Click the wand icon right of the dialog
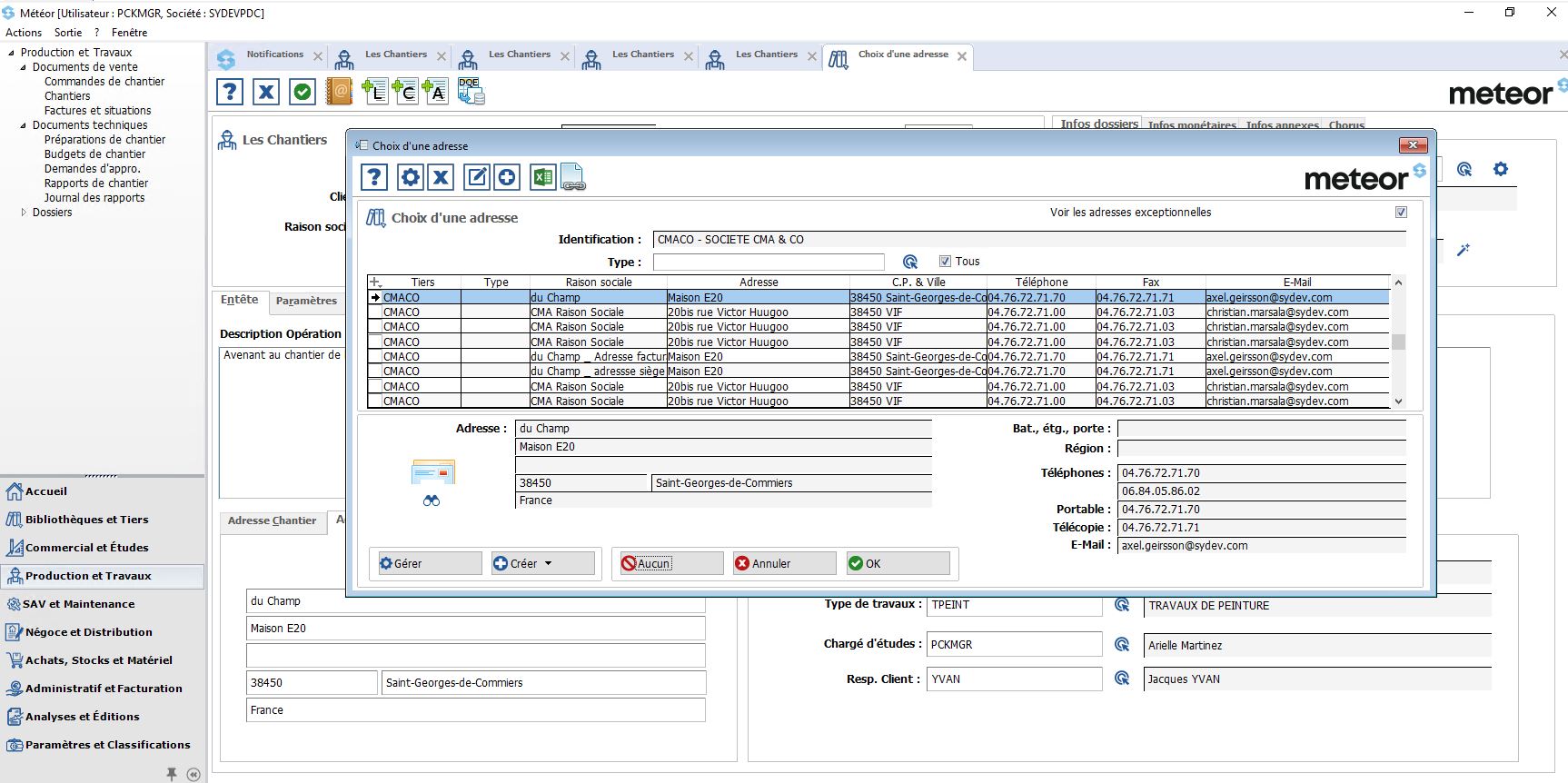The height and width of the screenshot is (783, 1568). coord(1463,250)
